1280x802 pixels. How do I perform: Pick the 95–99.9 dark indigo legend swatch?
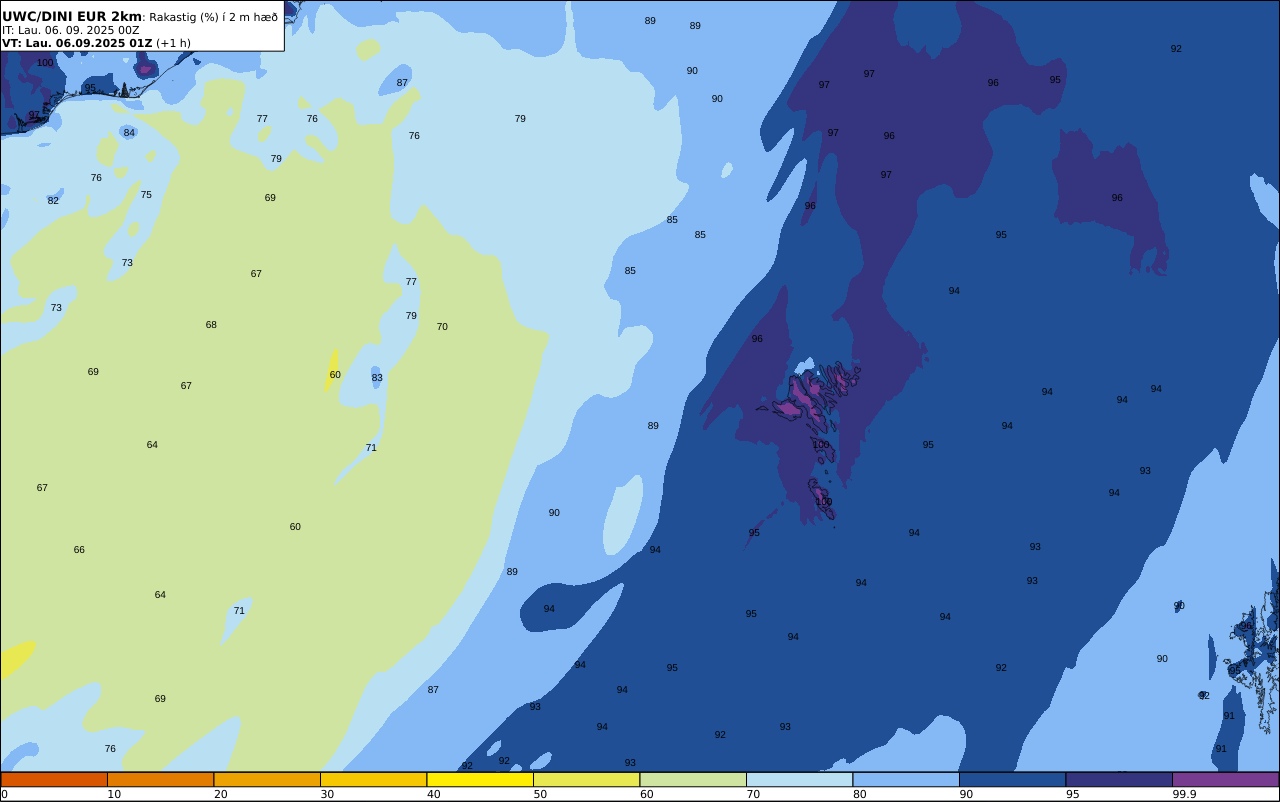[1119, 779]
